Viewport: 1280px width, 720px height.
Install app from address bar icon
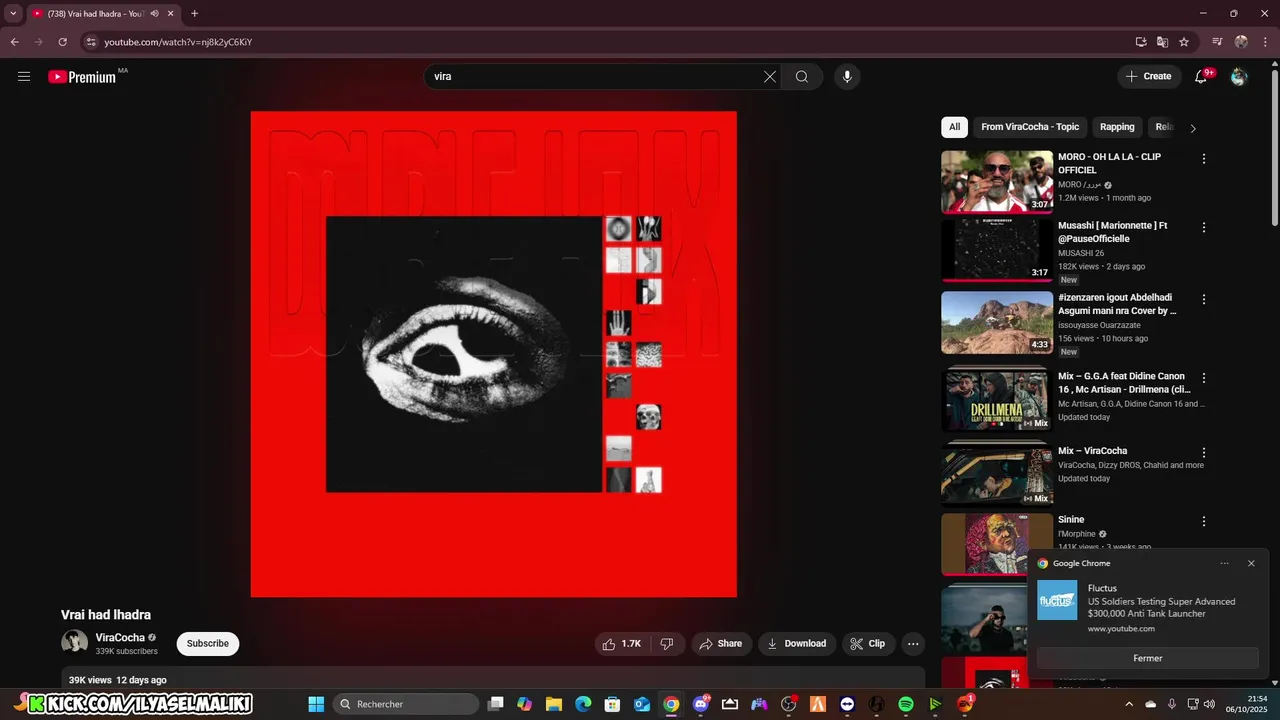1141,42
